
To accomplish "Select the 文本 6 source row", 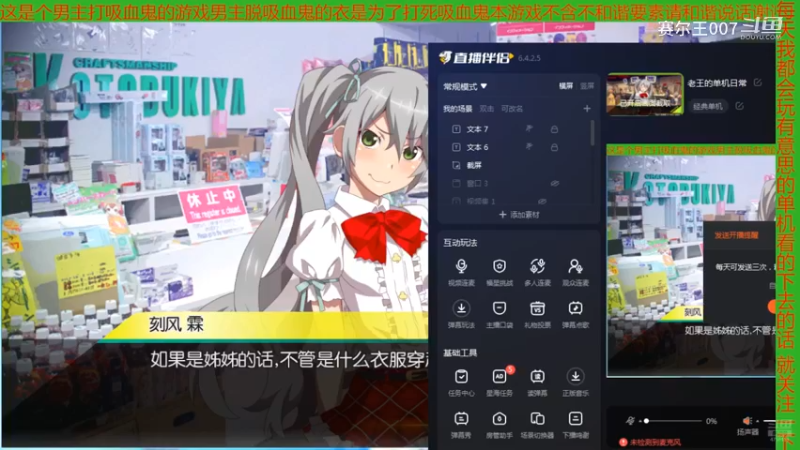I will coord(517,147).
